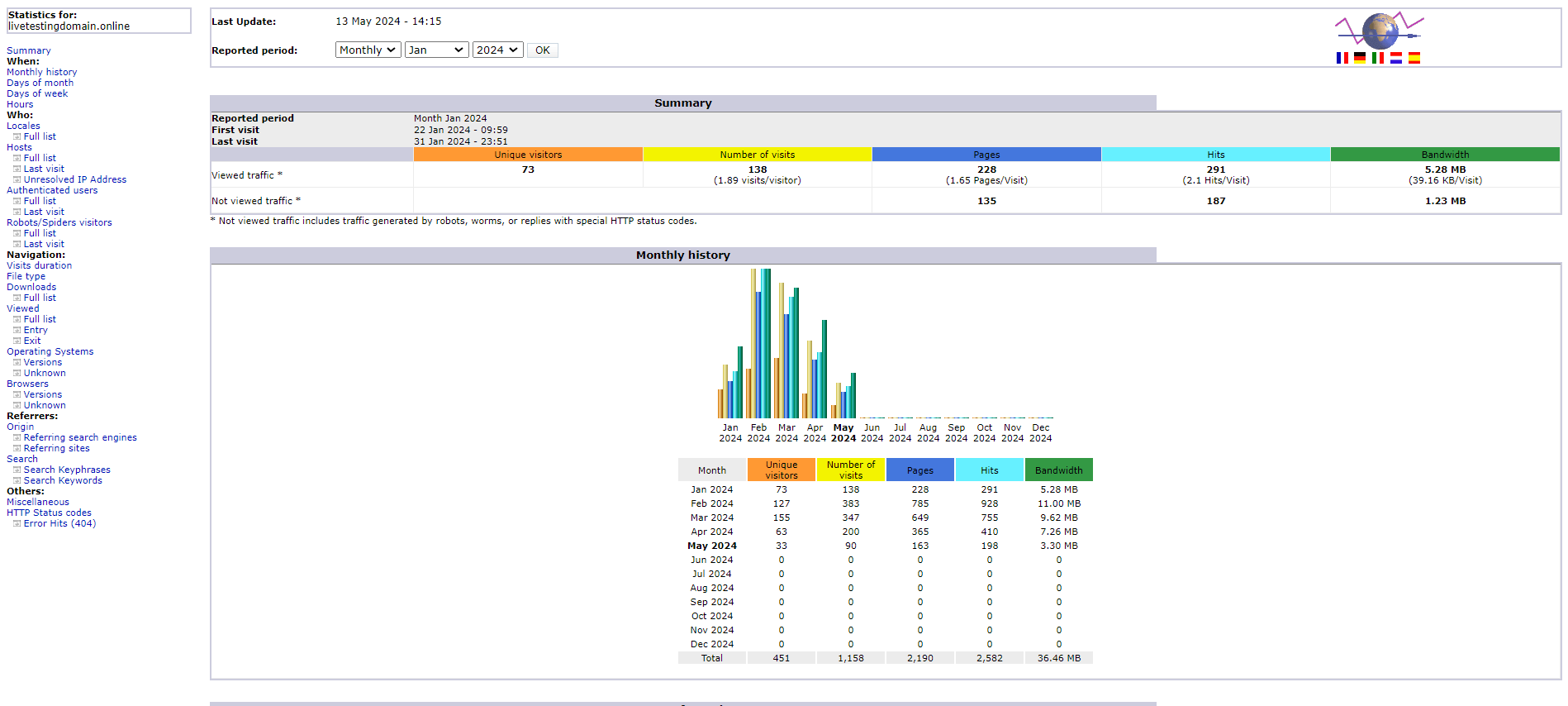Image resolution: width=1568 pixels, height=706 pixels.
Task: Click the 1,158 total visits cell
Action: point(851,658)
